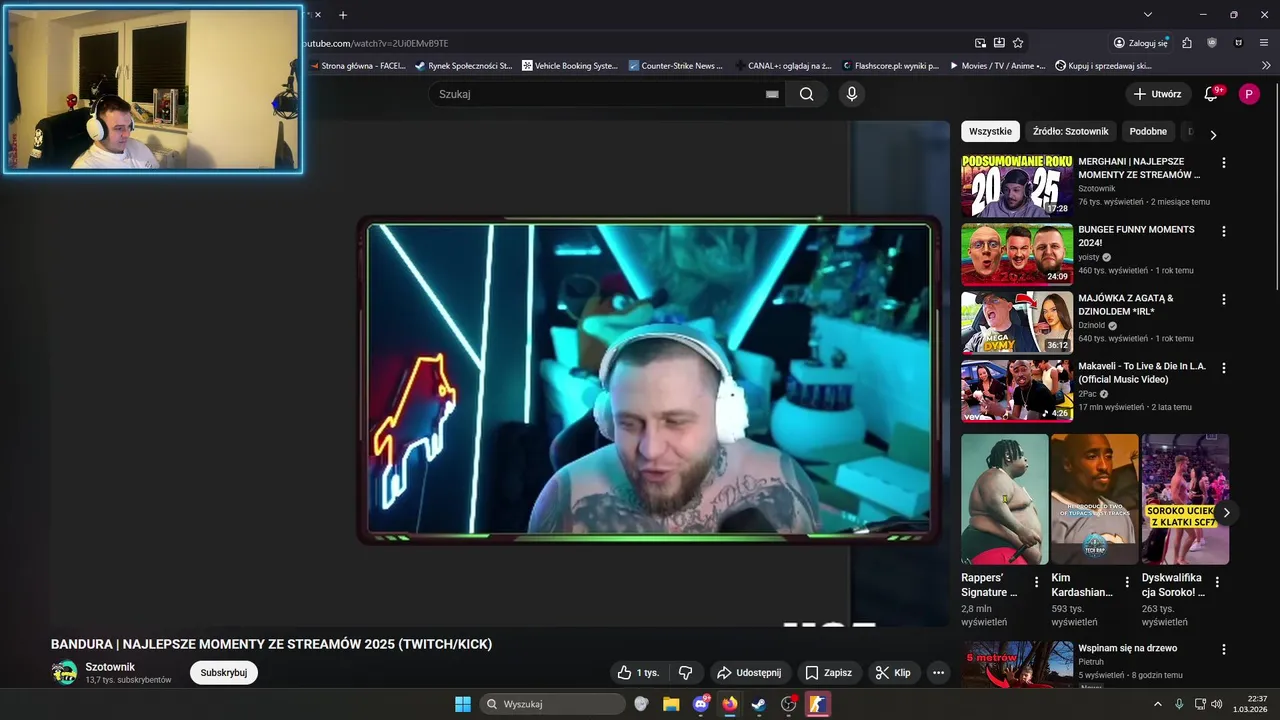Select the Źródło: Szotownik filter chip
Image resolution: width=1280 pixels, height=720 pixels.
click(x=1070, y=131)
